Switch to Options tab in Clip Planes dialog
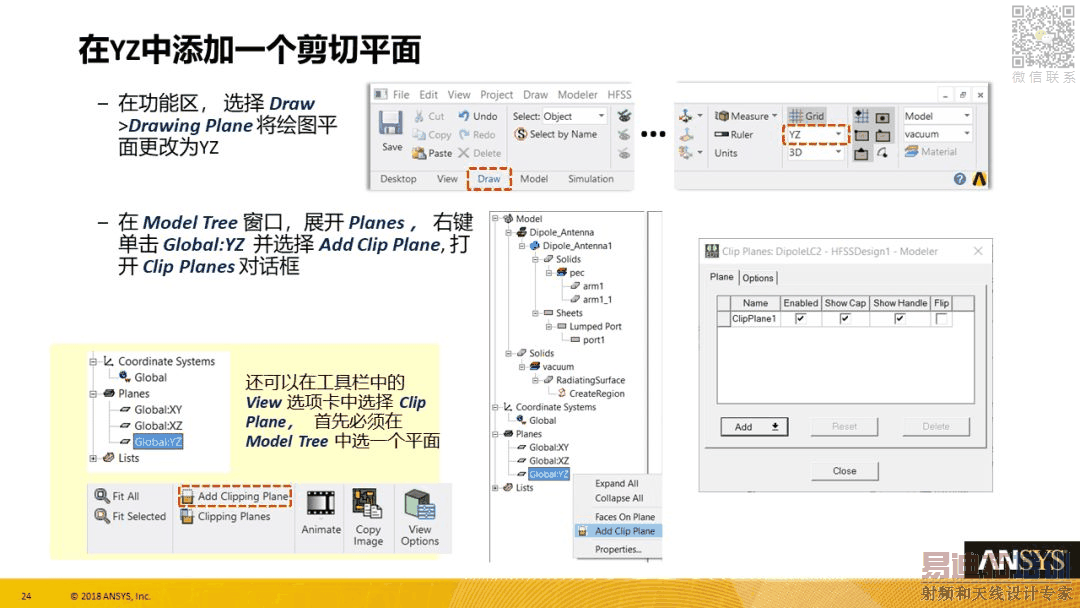This screenshot has width=1080, height=608. tap(758, 278)
